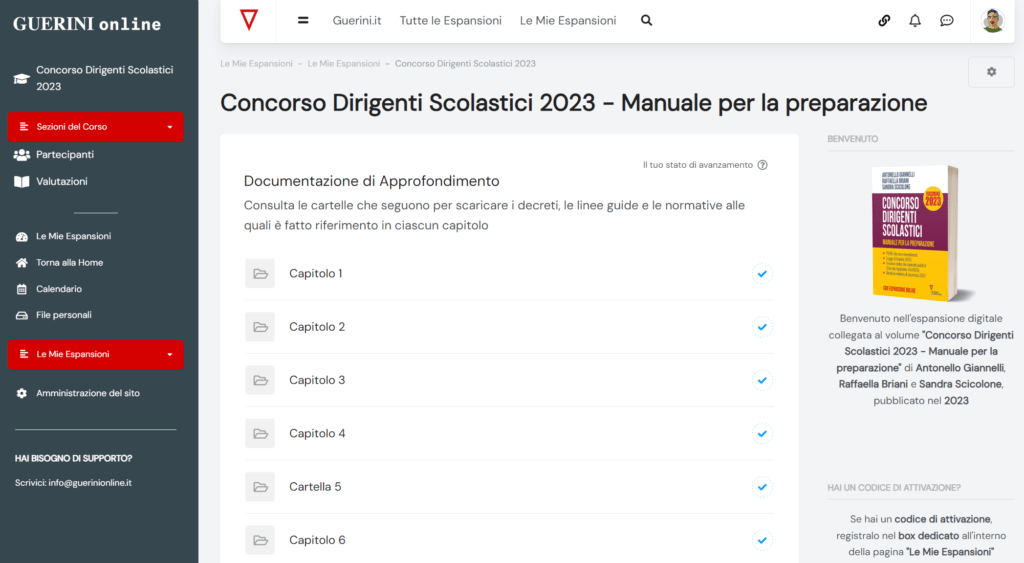The width and height of the screenshot is (1024, 563).
Task: Open the Capitolo 1 folder icon
Action: click(260, 274)
